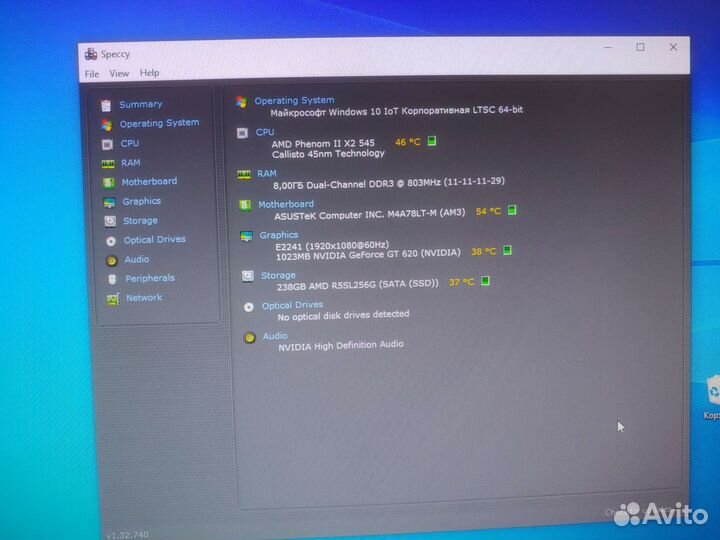This screenshot has width=720, height=540.
Task: Click the Graphics temperature 38 °C value
Action: pyautogui.click(x=484, y=252)
